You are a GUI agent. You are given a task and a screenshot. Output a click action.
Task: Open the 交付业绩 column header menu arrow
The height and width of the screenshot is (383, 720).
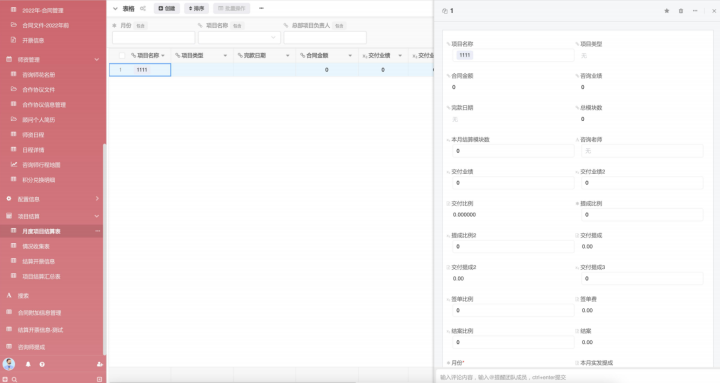[x=400, y=56]
